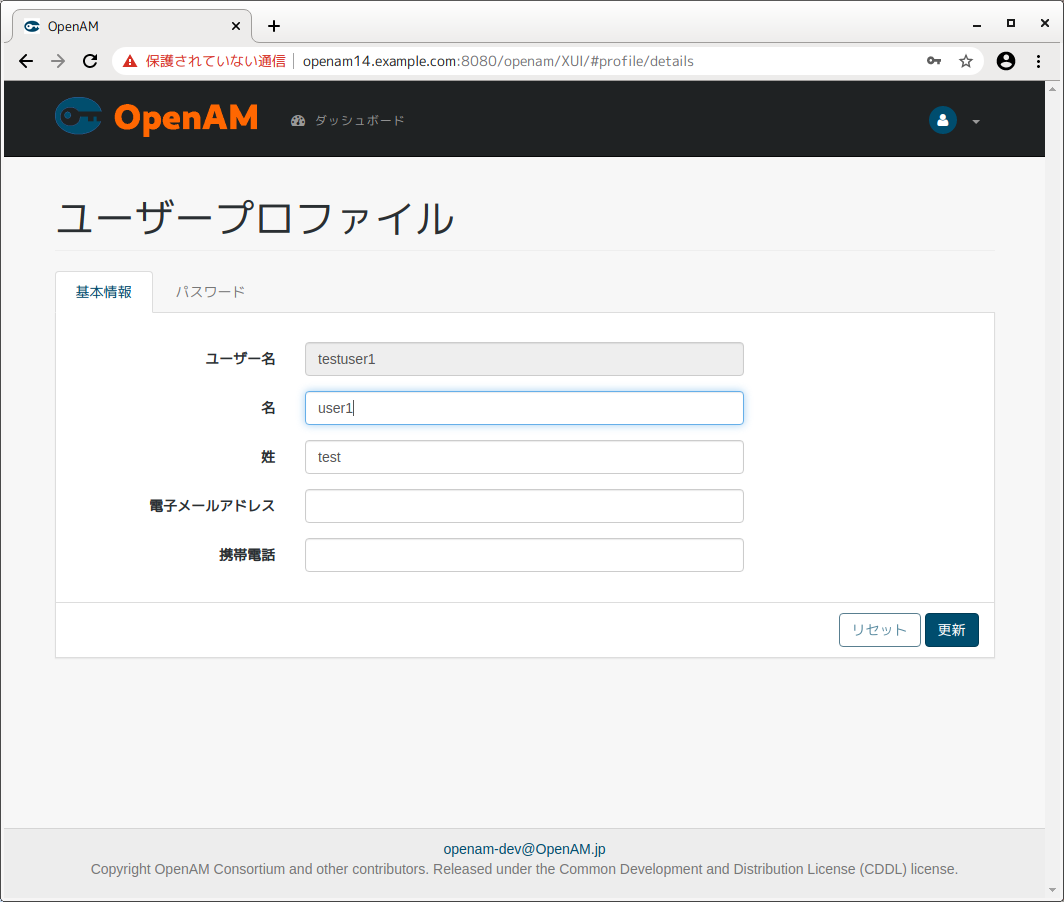1064x902 pixels.
Task: Expand the dropdown caret next to the user avatar
Action: [976, 121]
